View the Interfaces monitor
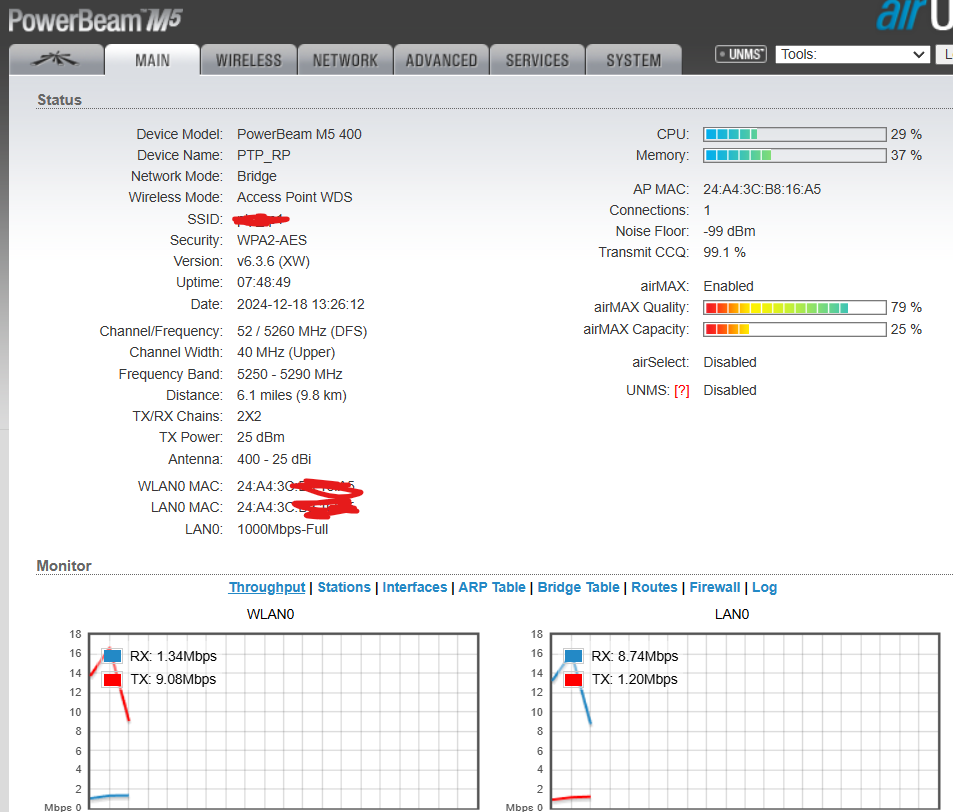953x812 pixels. 415,587
